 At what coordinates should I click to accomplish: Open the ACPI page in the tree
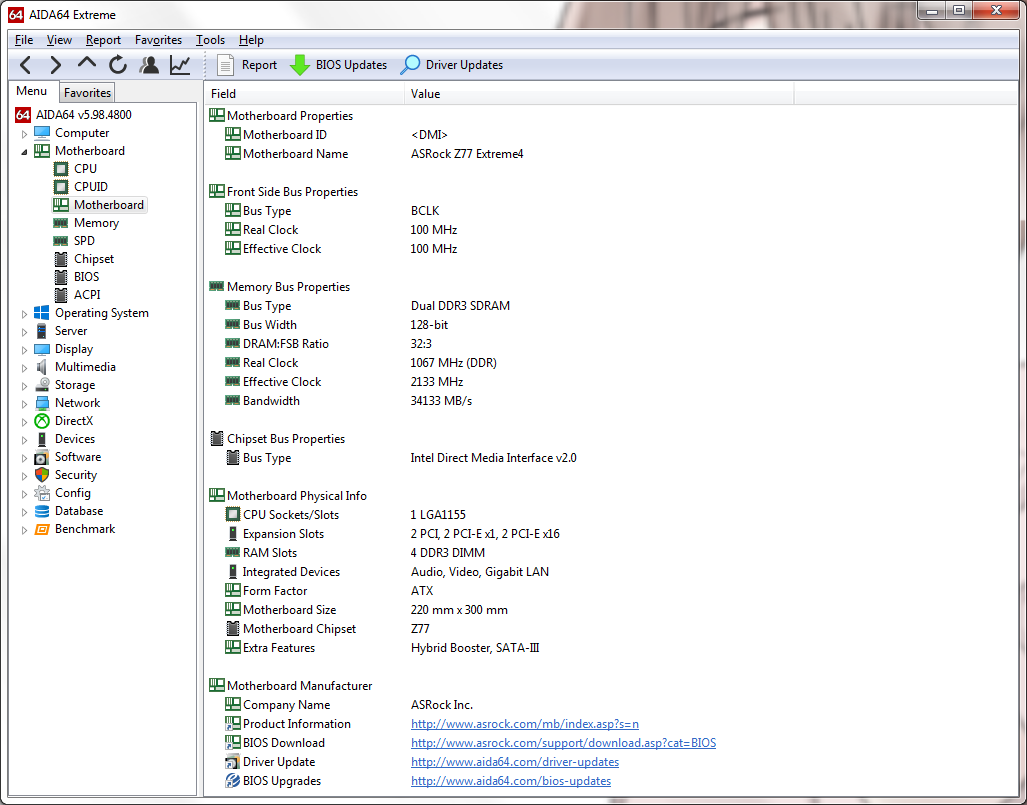click(87, 295)
